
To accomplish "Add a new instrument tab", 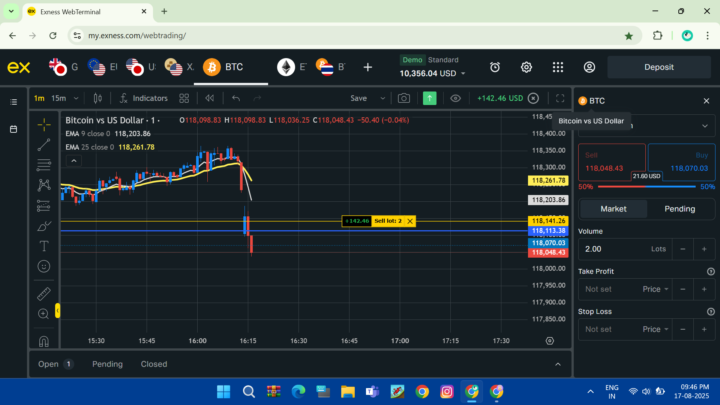I will 368,68.
